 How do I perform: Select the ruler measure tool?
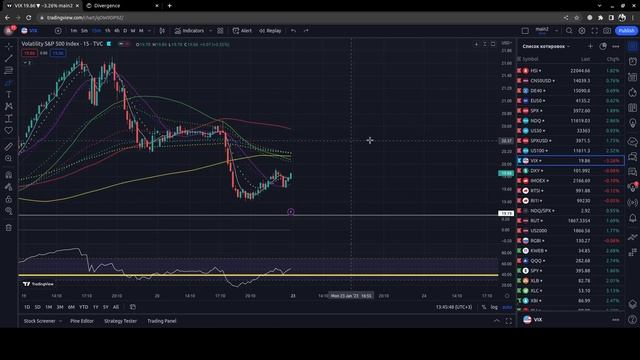[9, 146]
